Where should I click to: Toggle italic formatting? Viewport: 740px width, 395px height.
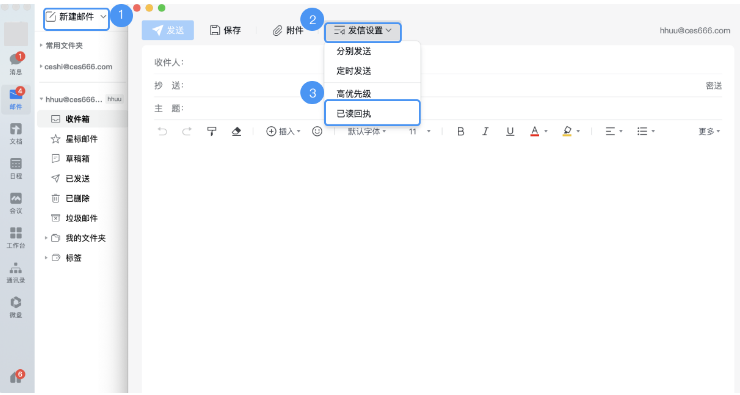tap(485, 131)
